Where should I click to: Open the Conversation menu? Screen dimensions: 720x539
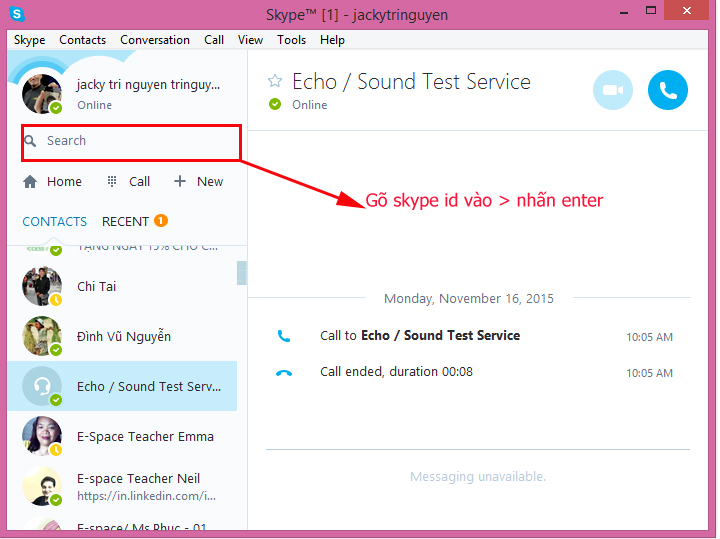(154, 40)
